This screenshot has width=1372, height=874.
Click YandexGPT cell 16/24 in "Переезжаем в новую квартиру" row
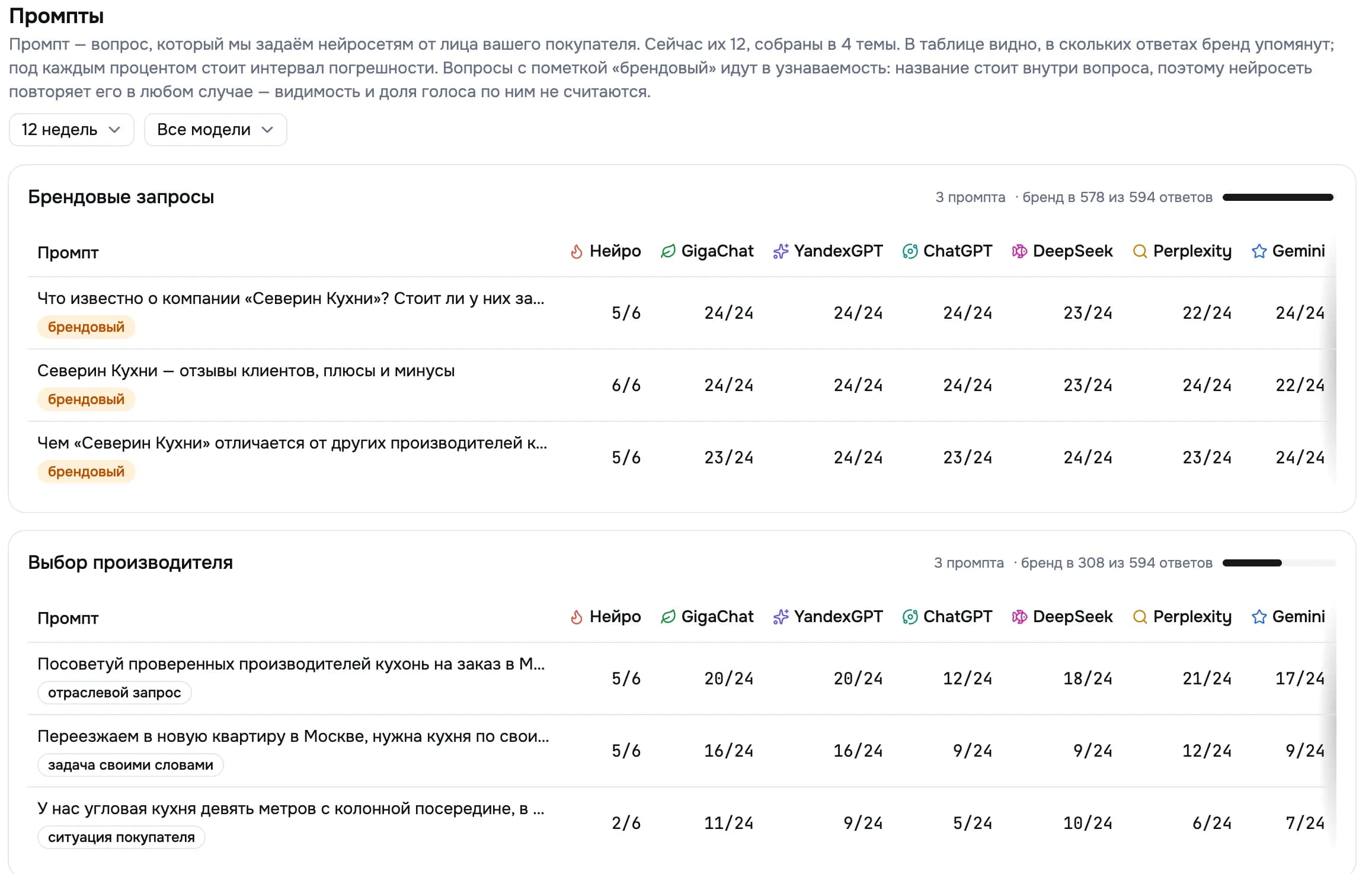coord(858,751)
